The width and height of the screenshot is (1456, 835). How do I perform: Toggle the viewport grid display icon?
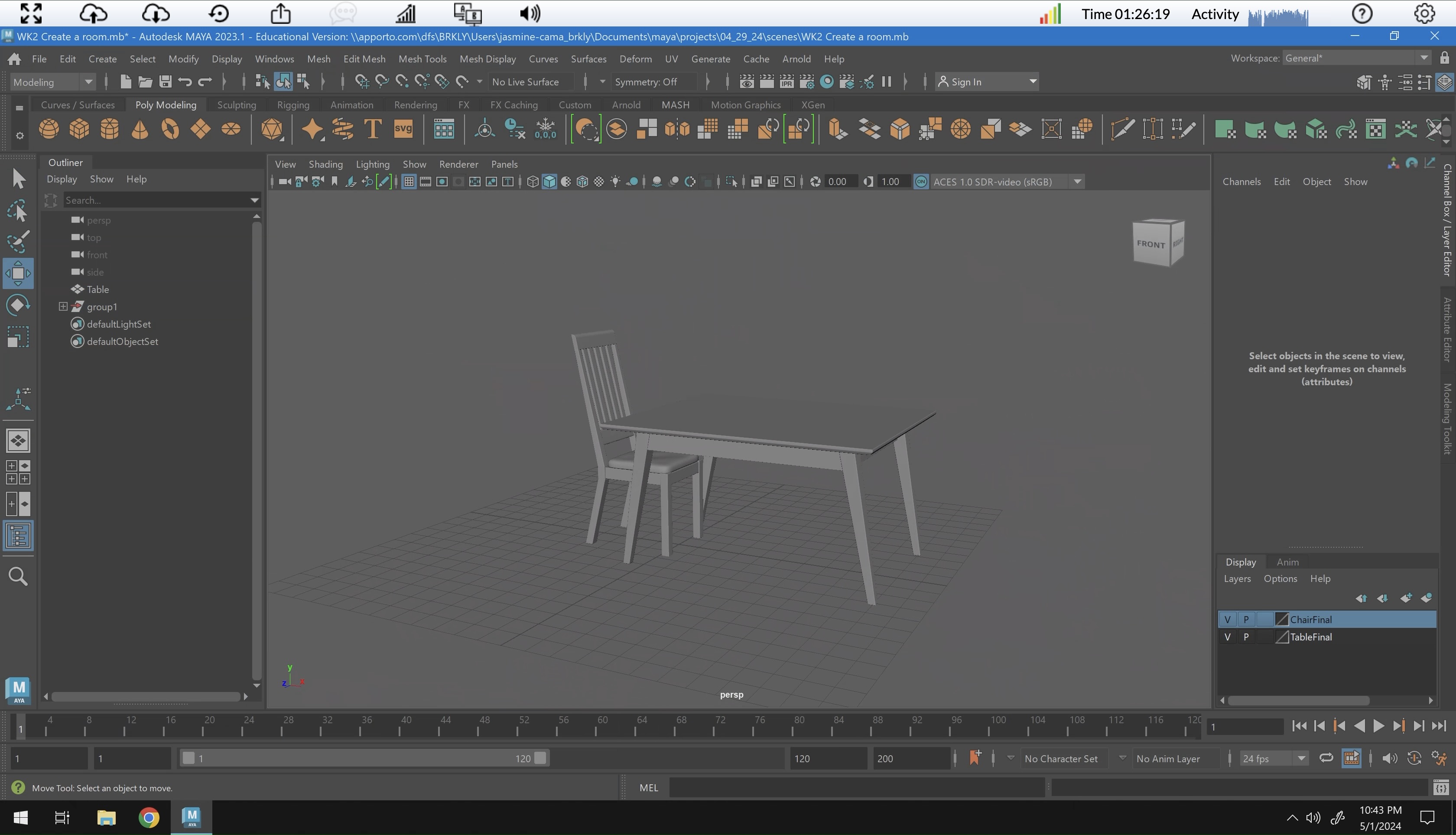click(x=408, y=182)
